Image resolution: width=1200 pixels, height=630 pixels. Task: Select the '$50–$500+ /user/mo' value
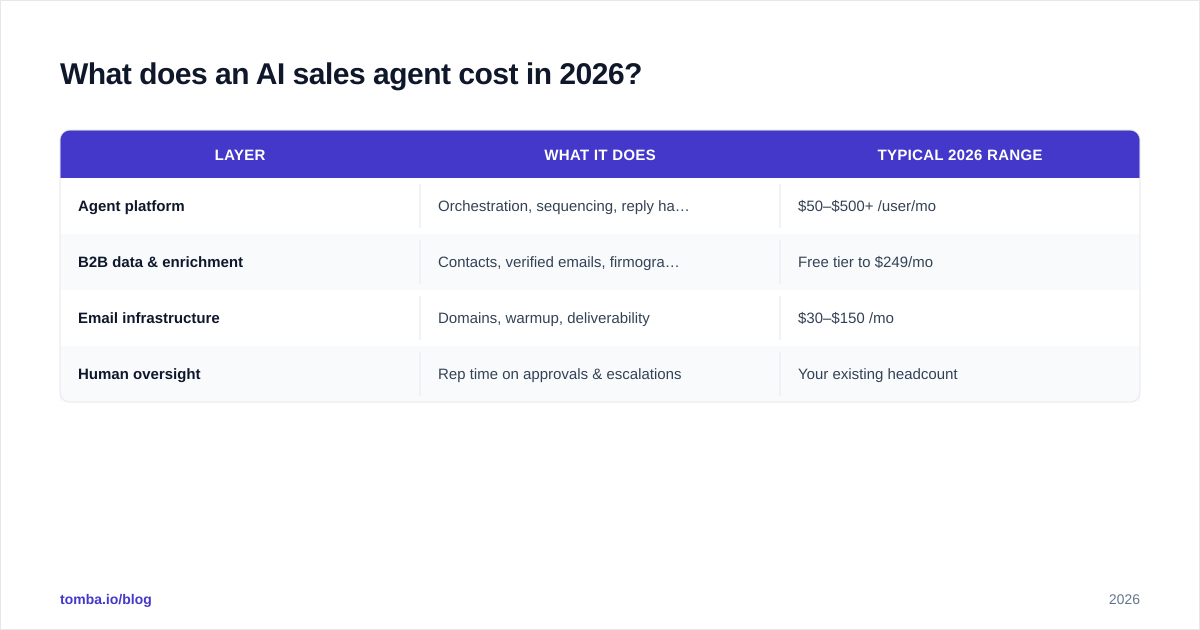pos(867,206)
